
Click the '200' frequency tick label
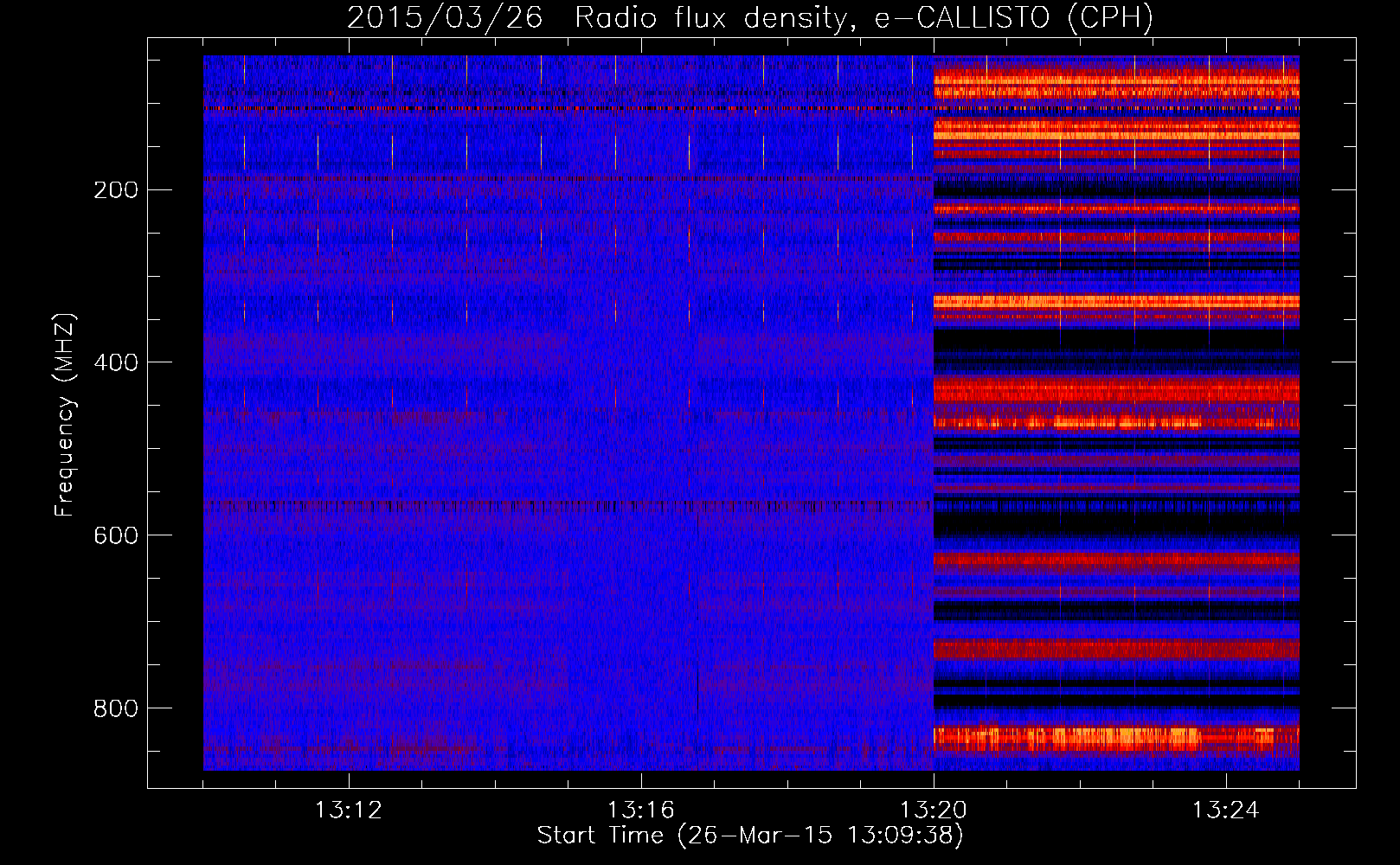(116, 190)
